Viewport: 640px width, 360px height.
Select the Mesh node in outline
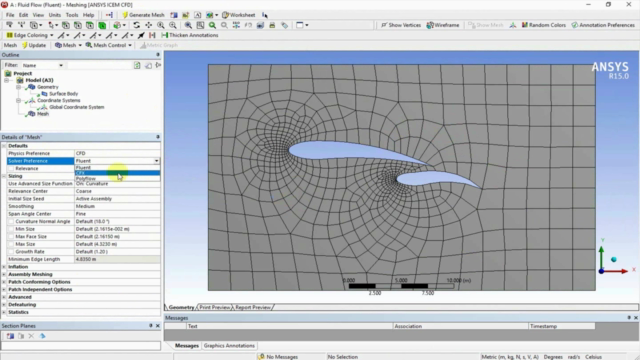point(43,114)
